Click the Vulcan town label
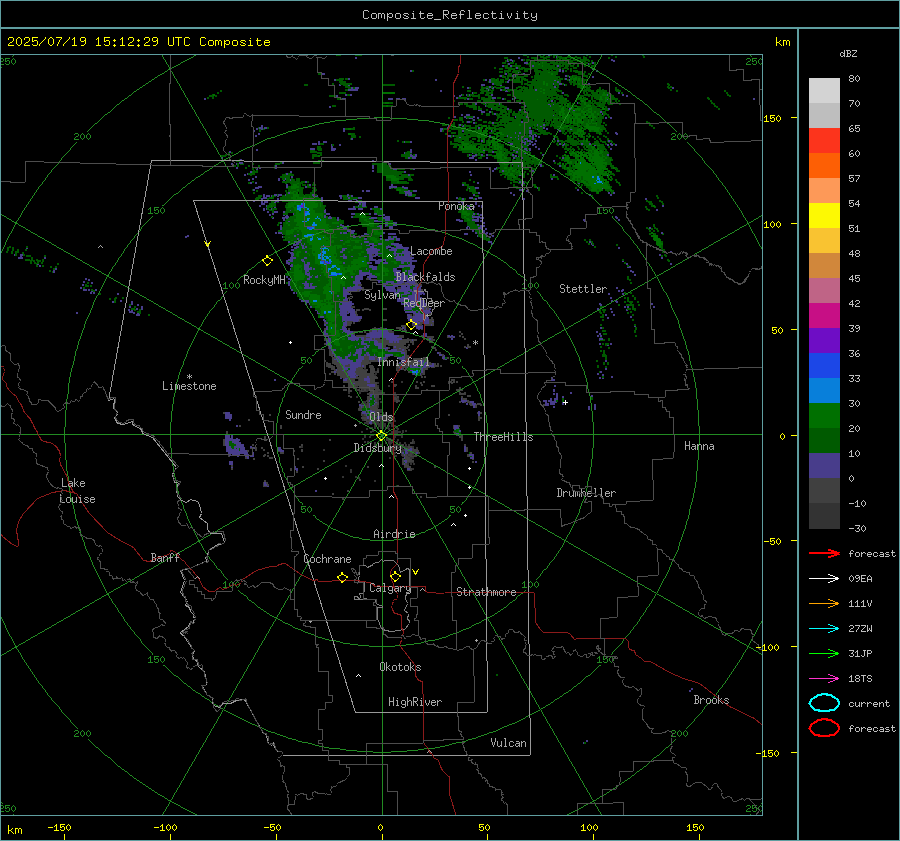 508,743
